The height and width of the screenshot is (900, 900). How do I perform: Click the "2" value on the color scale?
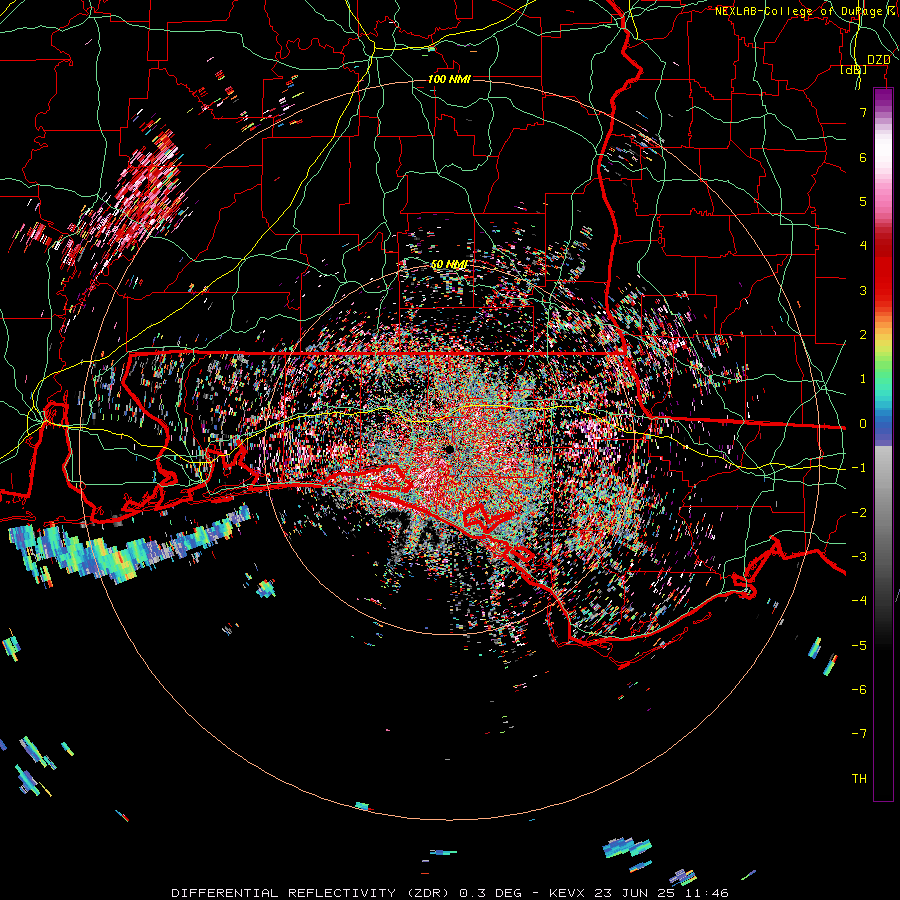point(863,335)
